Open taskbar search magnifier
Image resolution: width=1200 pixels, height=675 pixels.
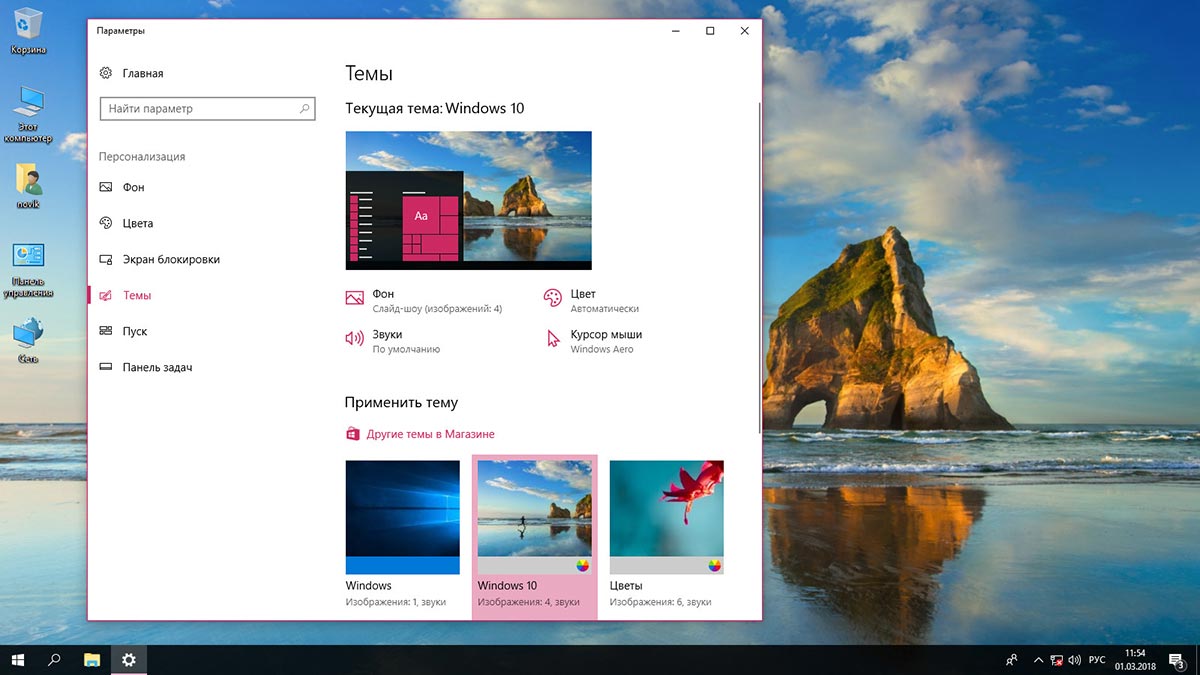[x=55, y=659]
